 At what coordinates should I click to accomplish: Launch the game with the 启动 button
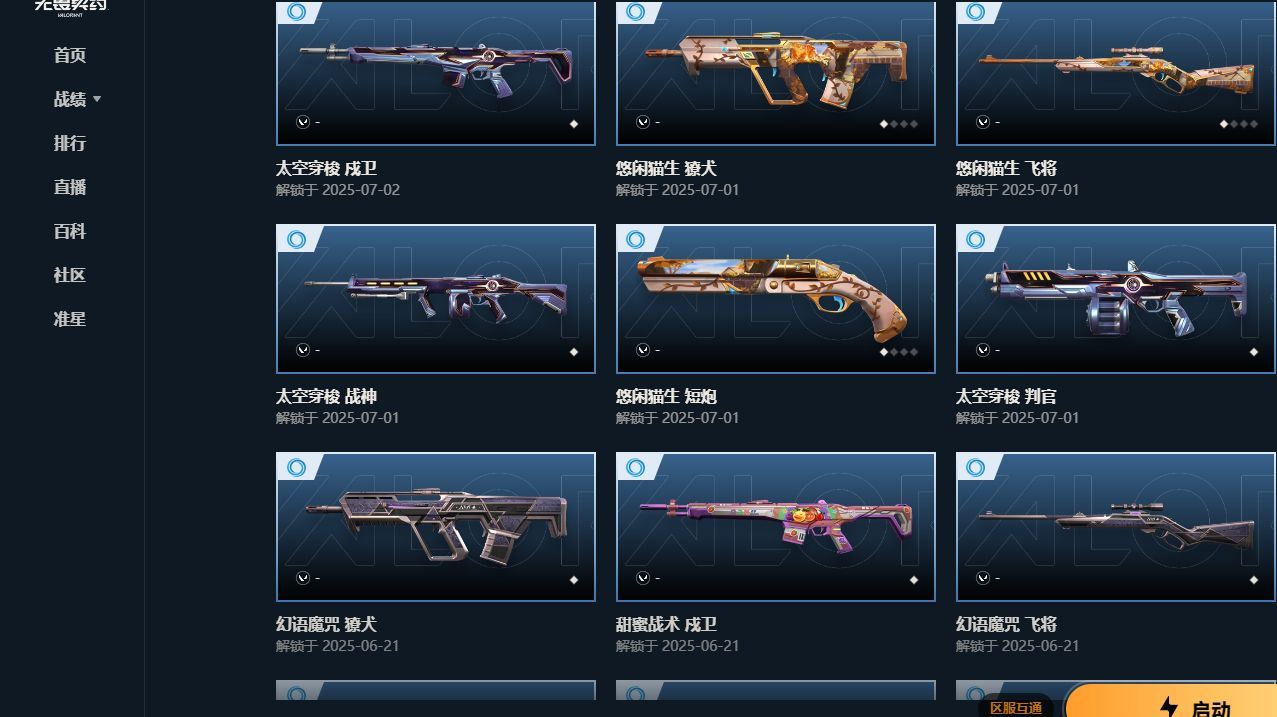point(1171,700)
